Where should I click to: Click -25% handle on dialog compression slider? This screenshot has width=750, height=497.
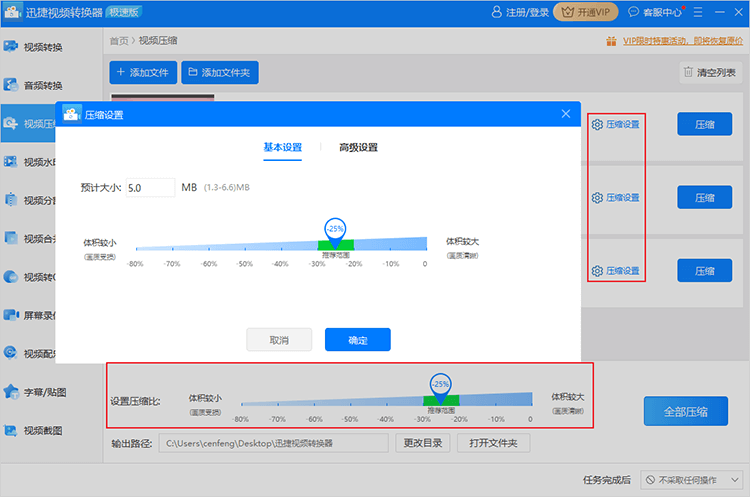335,229
